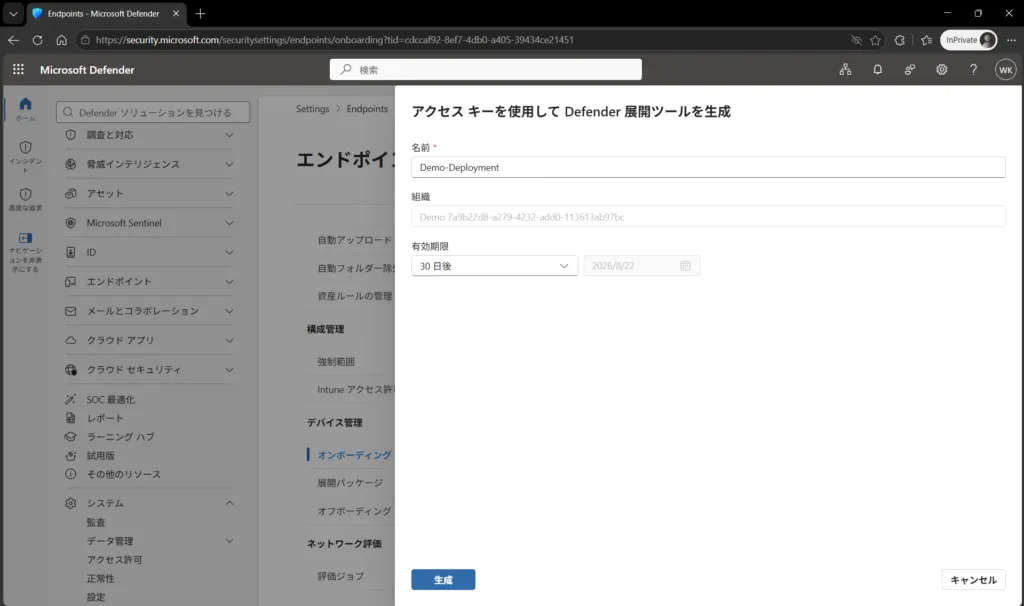The image size is (1024, 606).
Task: Open アクセス許可 under システム
Action: (114, 560)
